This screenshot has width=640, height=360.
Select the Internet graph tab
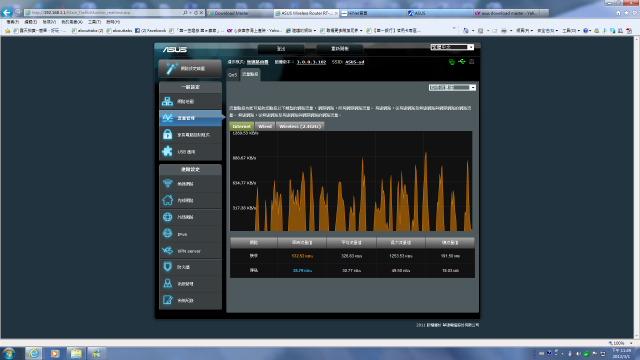tap(242, 126)
